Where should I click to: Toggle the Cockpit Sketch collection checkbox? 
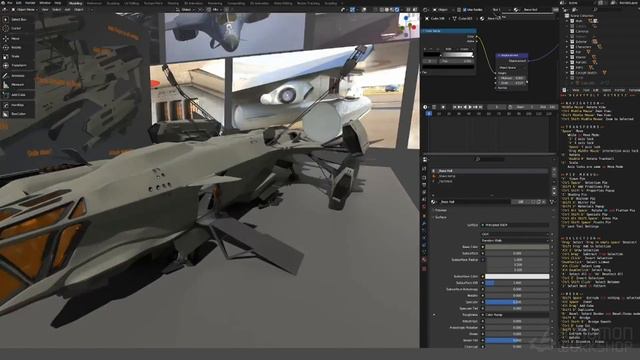(x=572, y=73)
